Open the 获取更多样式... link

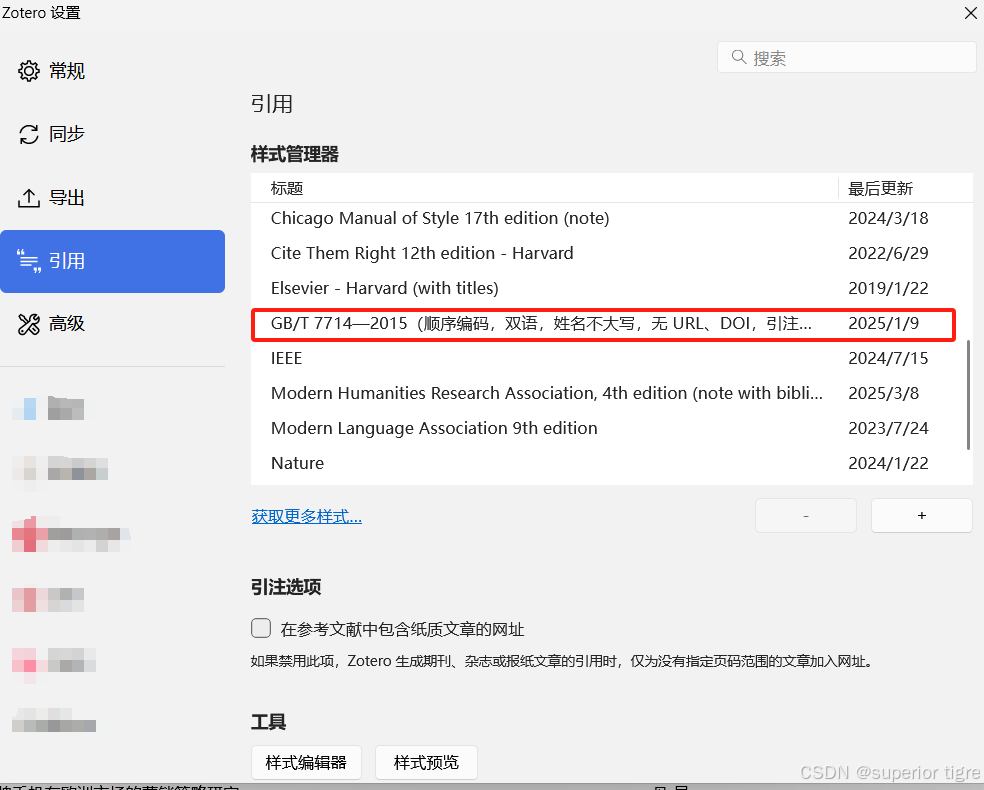[x=306, y=516]
